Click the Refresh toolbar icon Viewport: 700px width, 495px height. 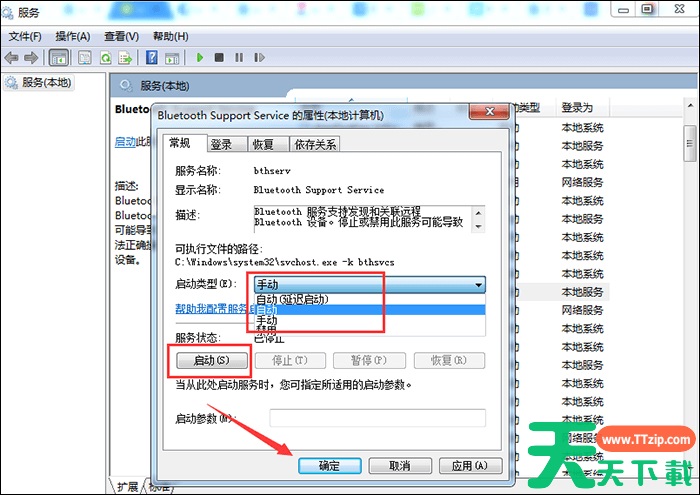[x=105, y=58]
